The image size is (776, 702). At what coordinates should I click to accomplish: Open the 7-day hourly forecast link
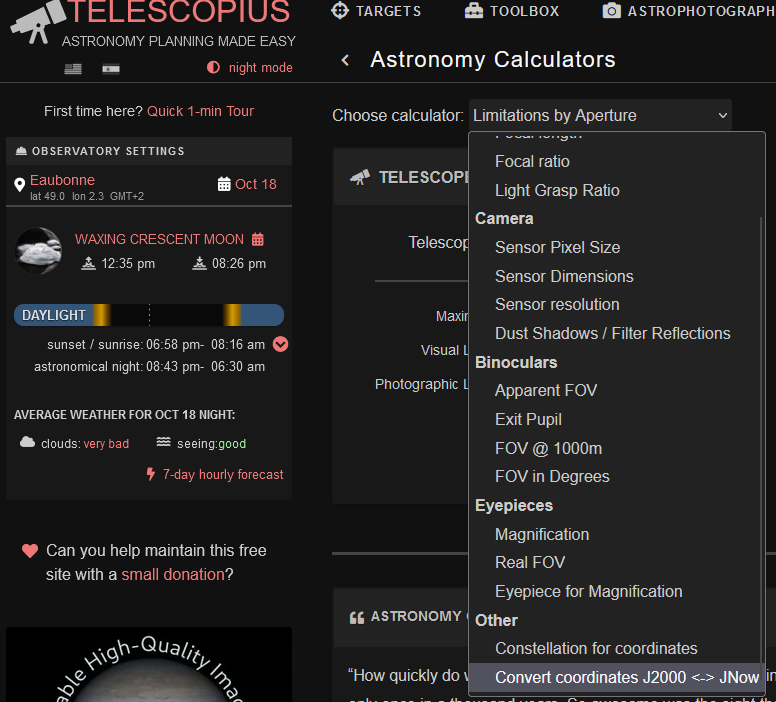click(x=223, y=475)
